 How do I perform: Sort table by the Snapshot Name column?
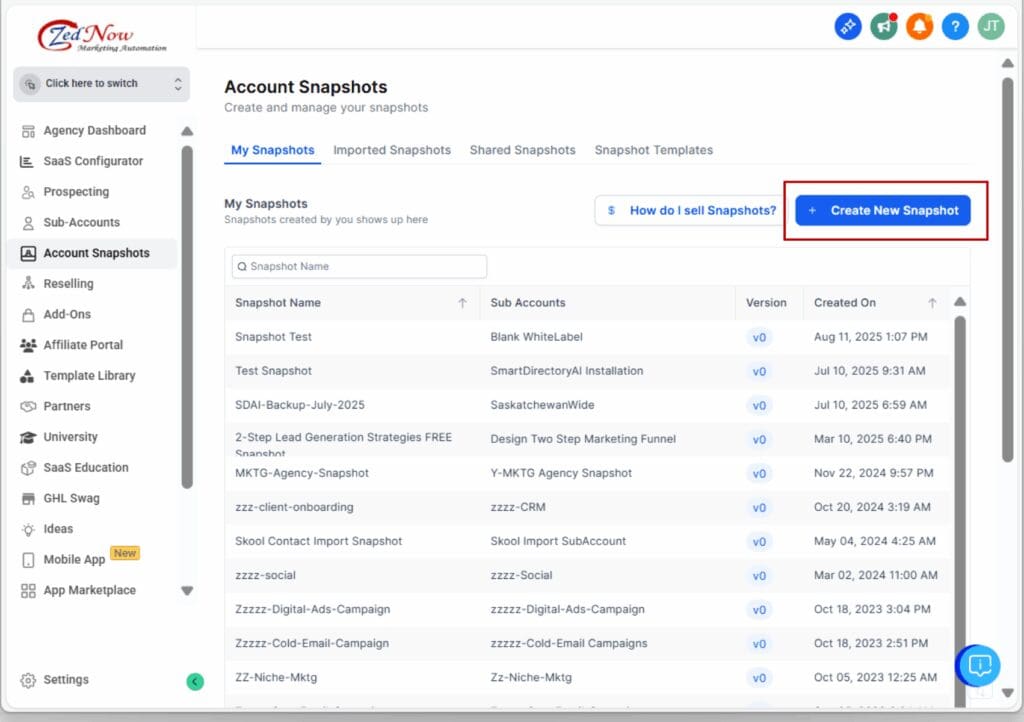(x=279, y=303)
